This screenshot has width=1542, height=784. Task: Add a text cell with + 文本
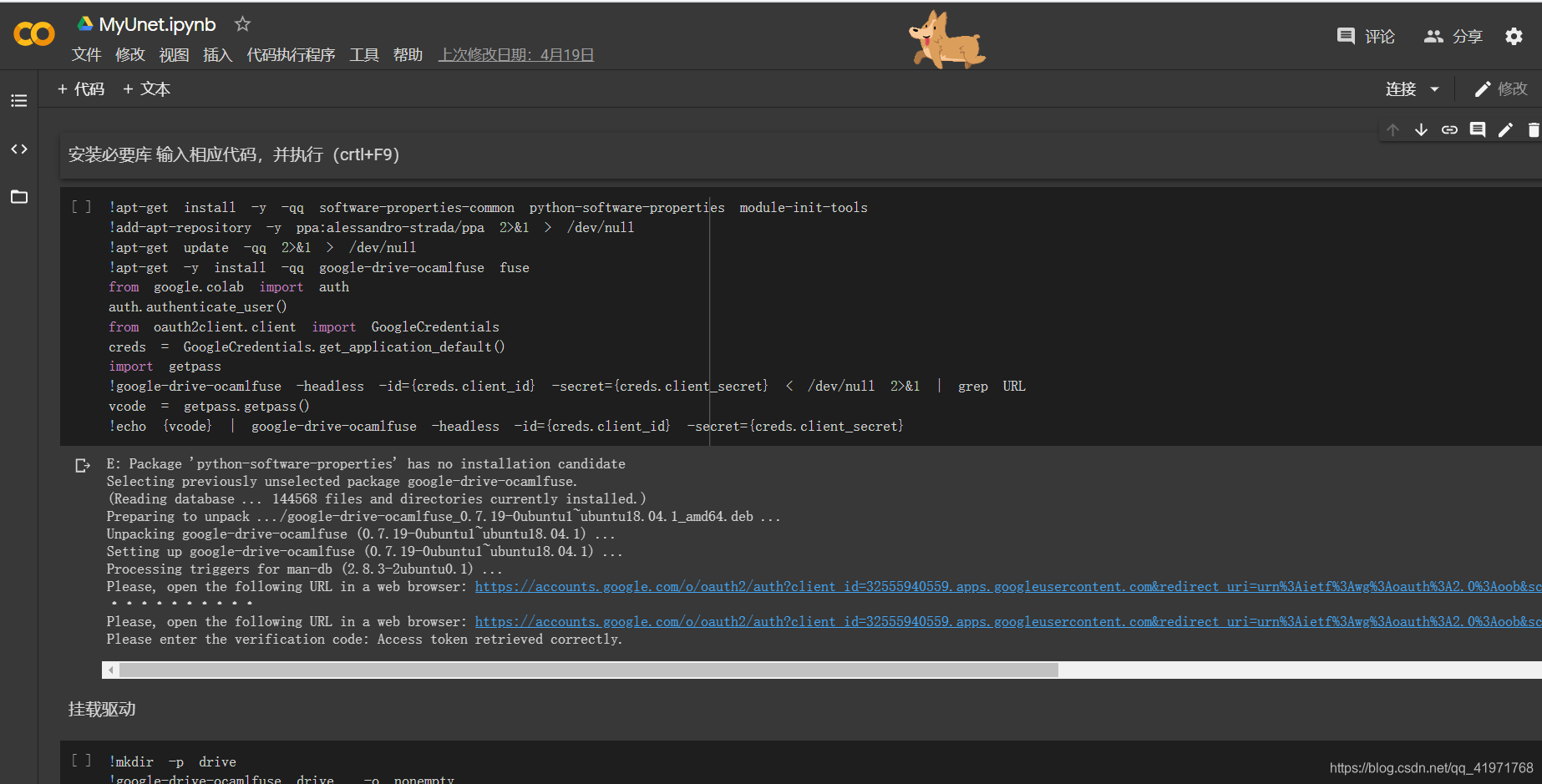146,89
